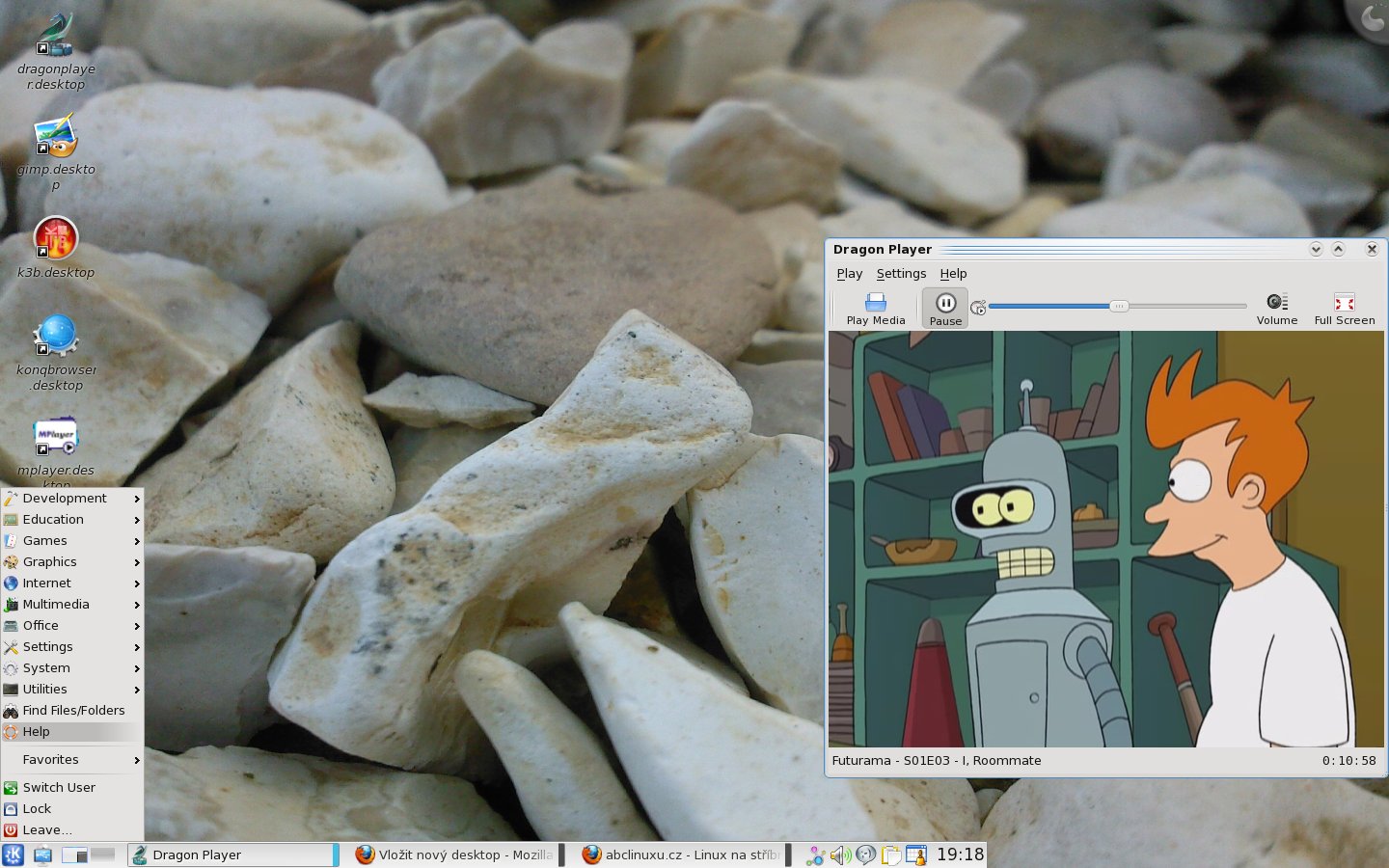Open the clipboard tray icon

coord(890,854)
